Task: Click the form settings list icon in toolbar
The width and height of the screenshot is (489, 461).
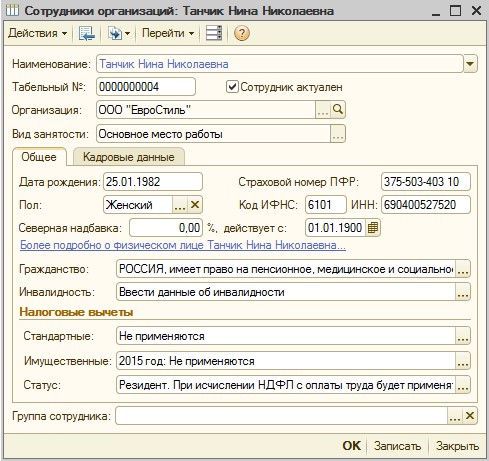Action: (x=214, y=33)
